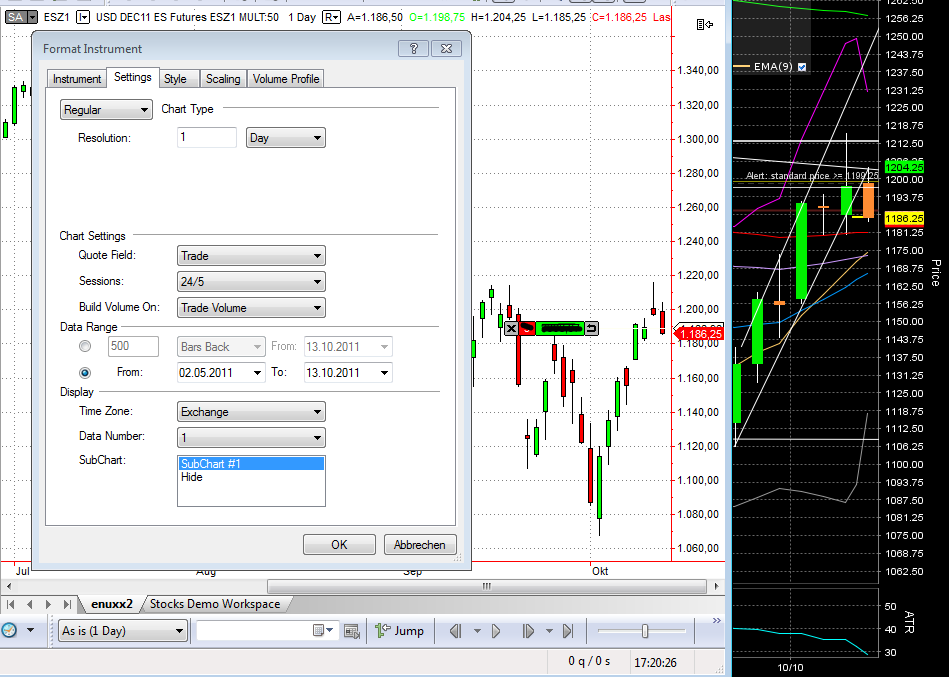Screen dimensions: 949x677
Task: Click OK in Format Instrument dialog
Action: [x=339, y=545]
